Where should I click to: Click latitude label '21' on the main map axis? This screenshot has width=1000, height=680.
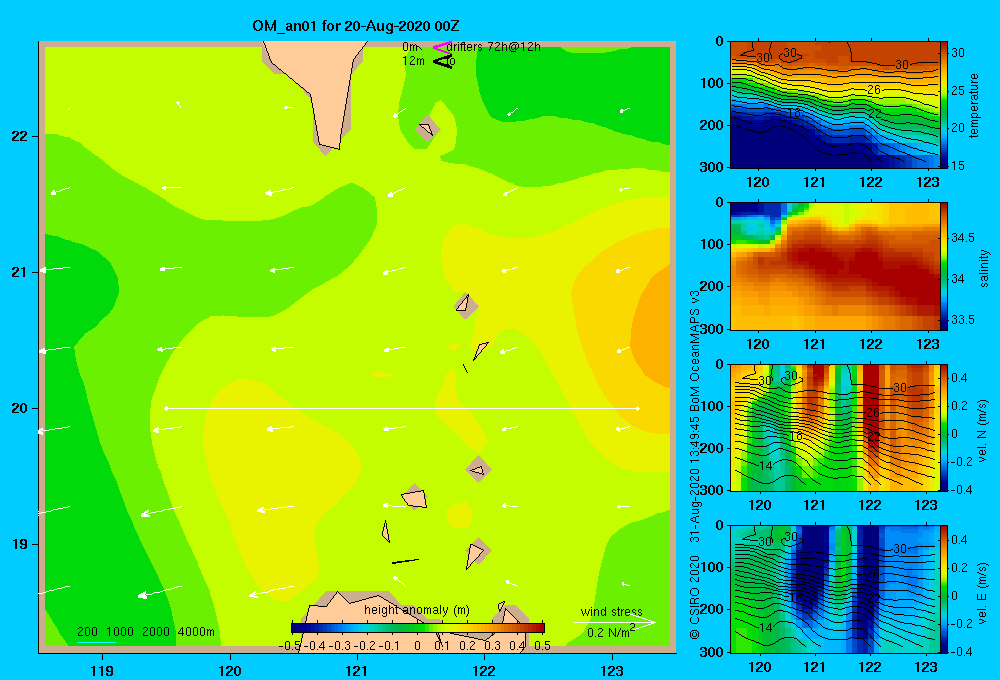coord(20,272)
